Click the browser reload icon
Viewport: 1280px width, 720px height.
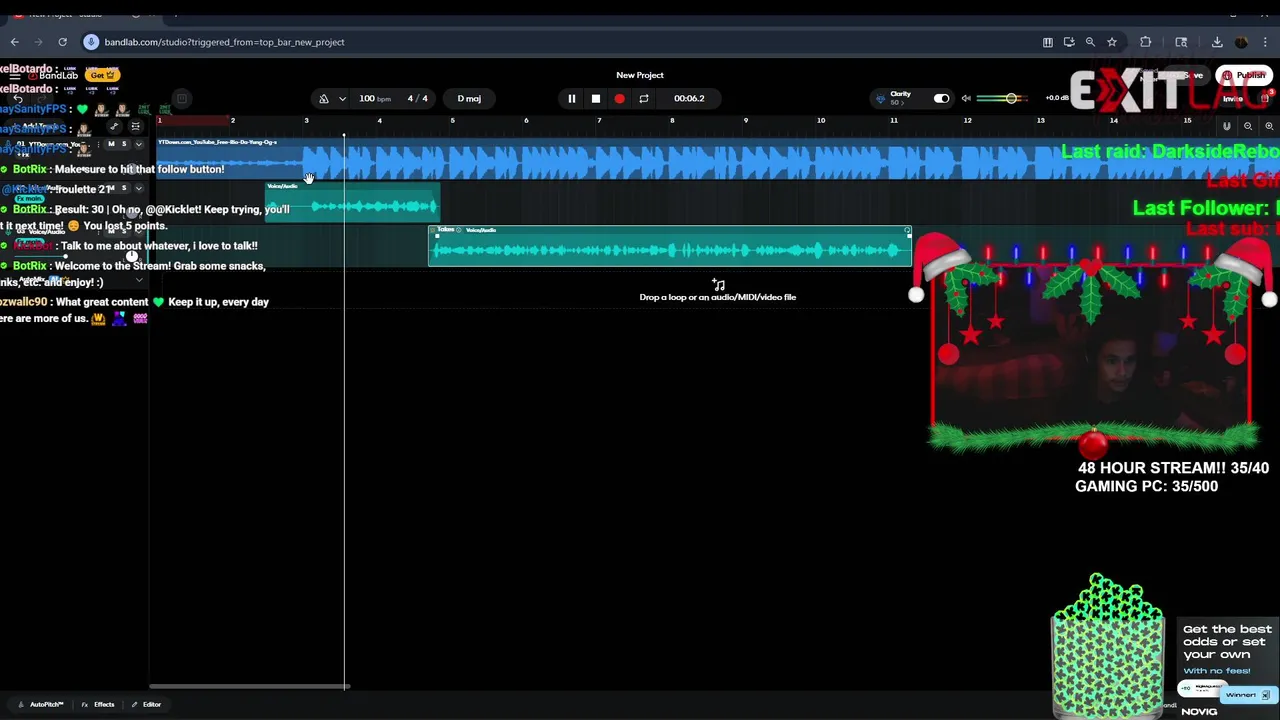(x=62, y=42)
